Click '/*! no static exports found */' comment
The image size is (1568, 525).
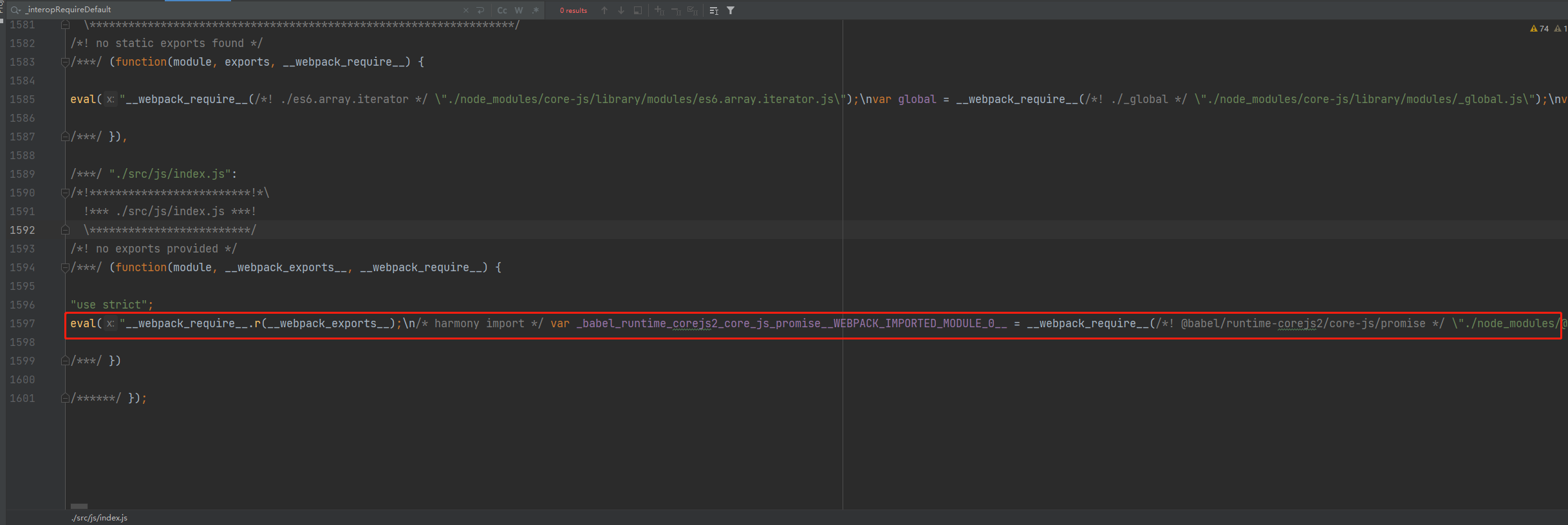tap(167, 43)
